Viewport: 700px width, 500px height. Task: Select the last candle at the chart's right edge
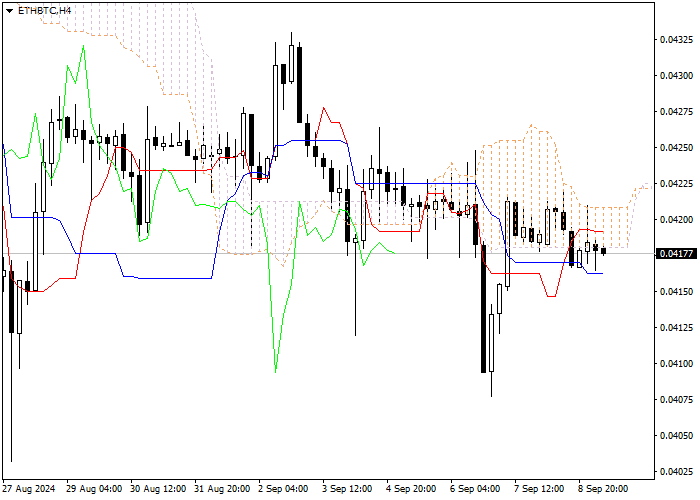[x=604, y=251]
